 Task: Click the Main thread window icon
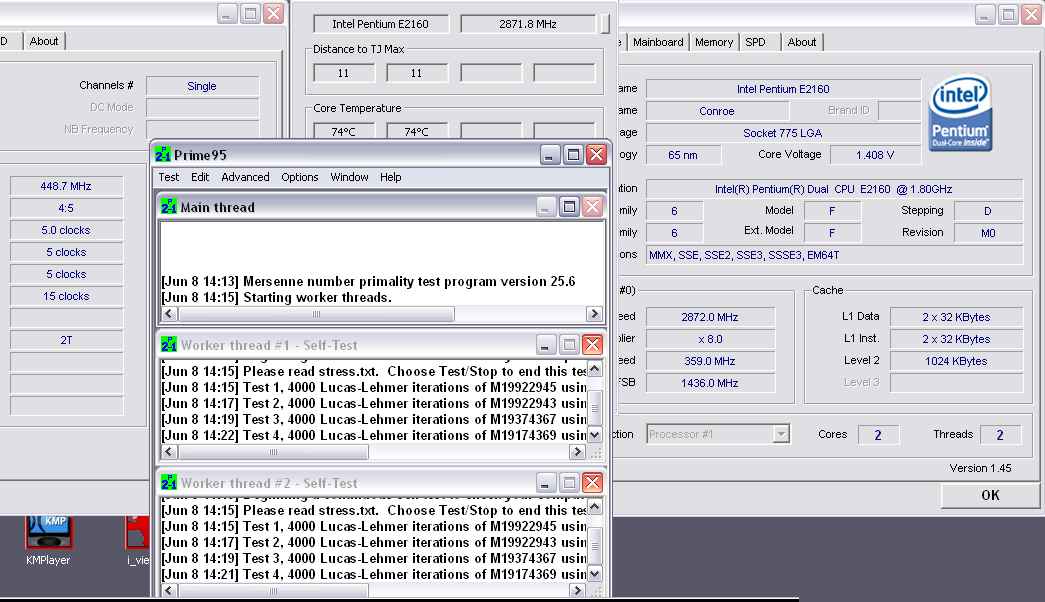pos(169,207)
